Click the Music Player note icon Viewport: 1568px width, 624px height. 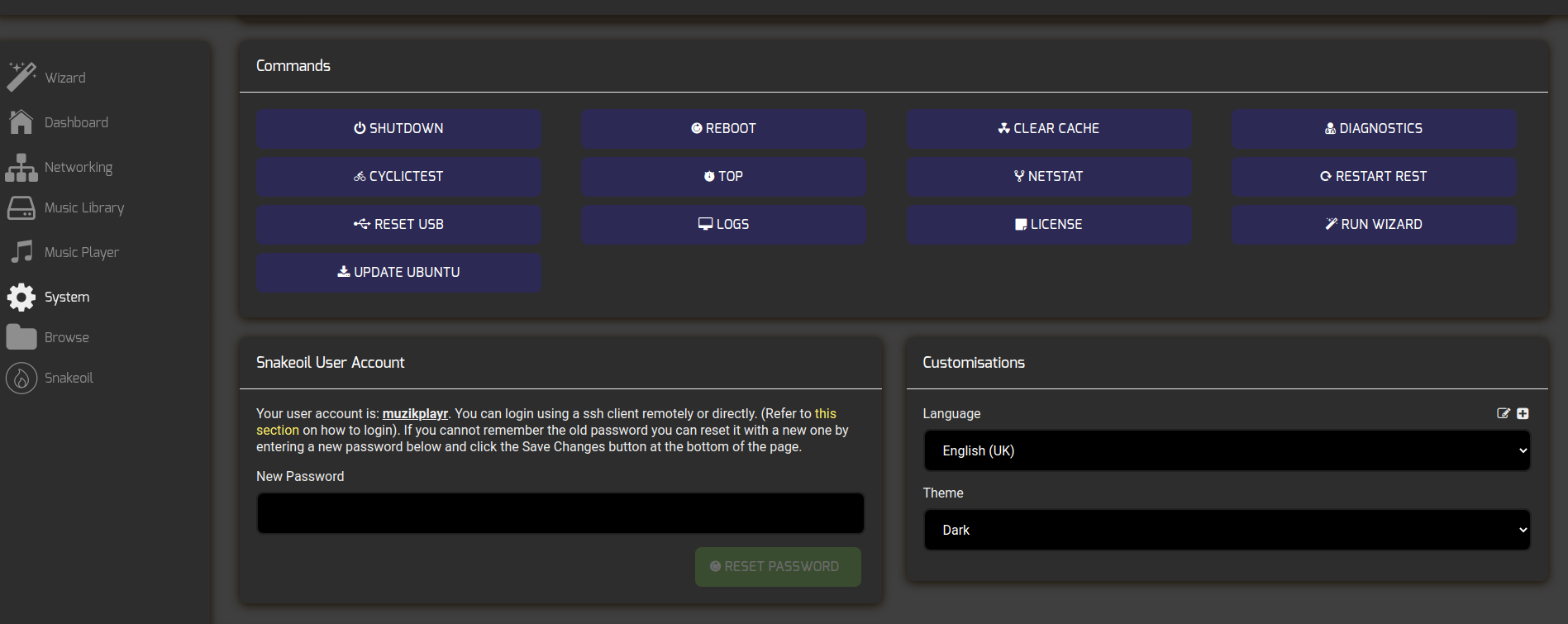pos(21,252)
